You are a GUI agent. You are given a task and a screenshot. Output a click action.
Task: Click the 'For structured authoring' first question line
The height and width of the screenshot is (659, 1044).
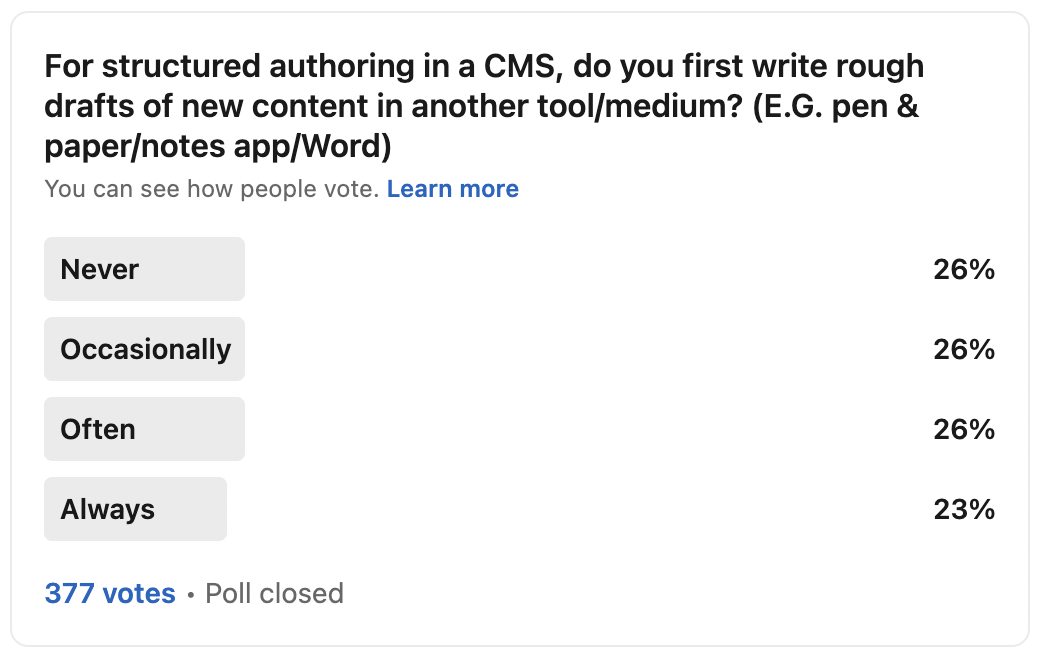coord(484,67)
